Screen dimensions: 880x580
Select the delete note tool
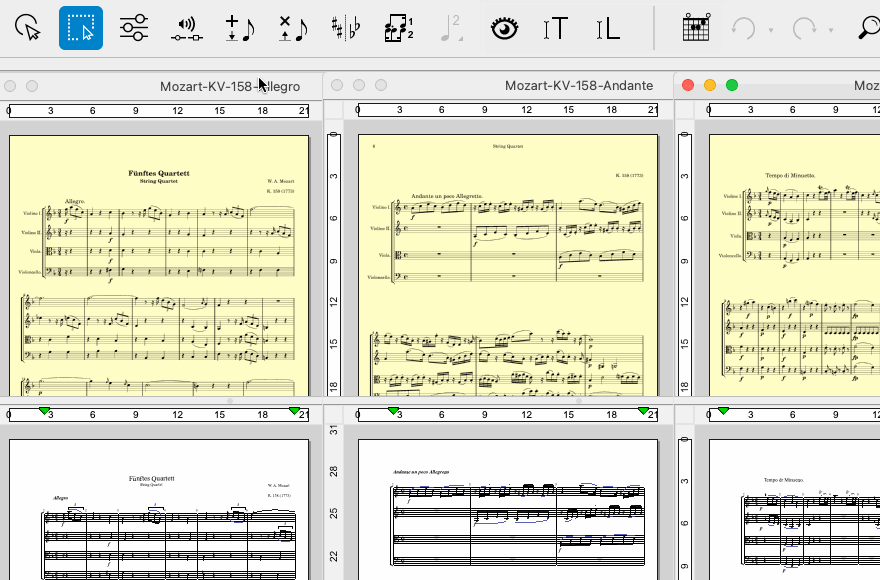tap(292, 28)
